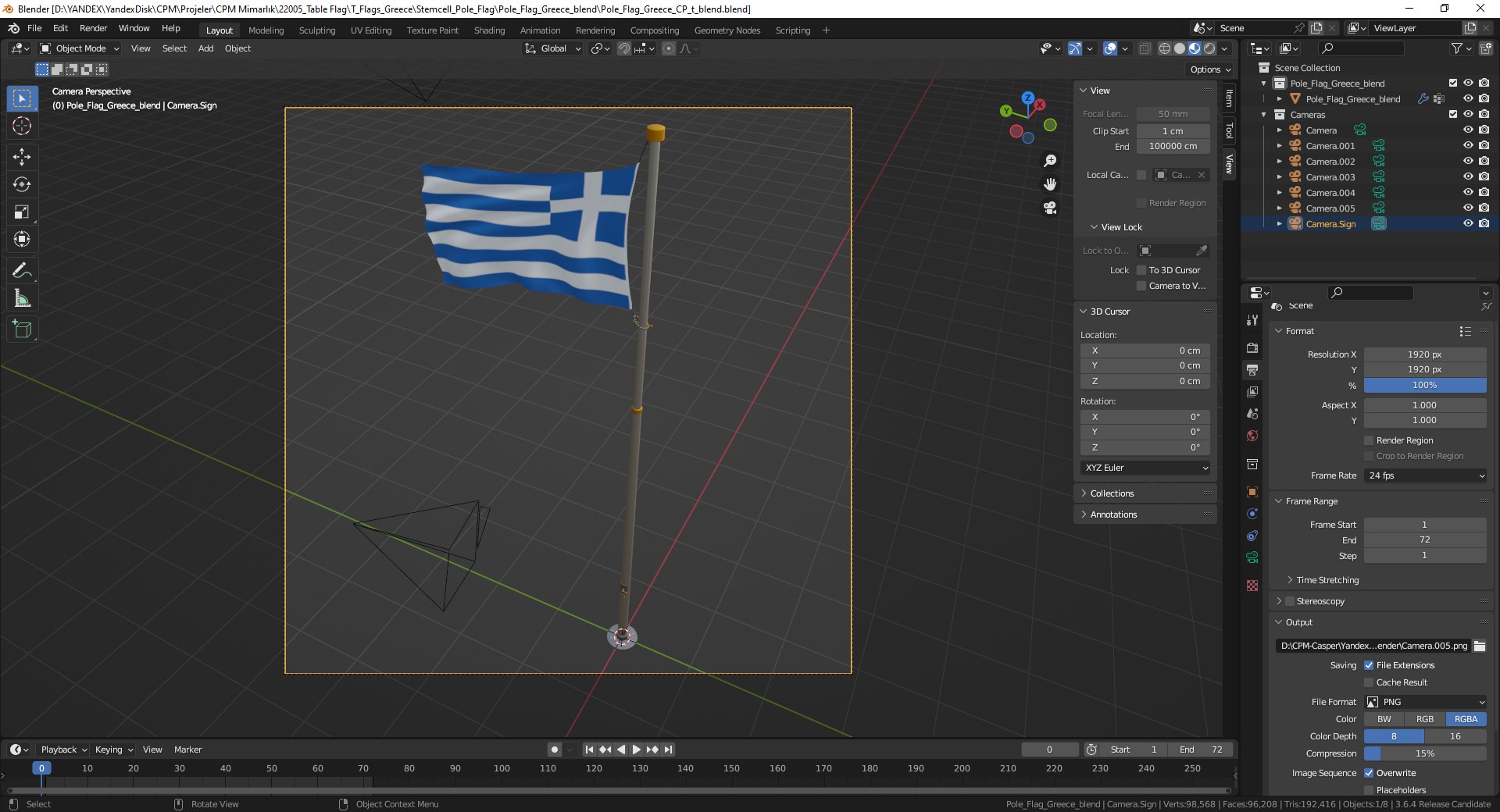
Task: Select the Measure tool
Action: click(22, 297)
